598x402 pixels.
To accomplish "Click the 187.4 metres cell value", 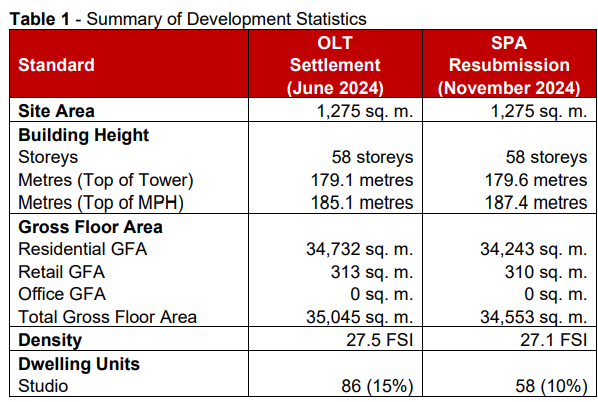I will coord(535,203).
